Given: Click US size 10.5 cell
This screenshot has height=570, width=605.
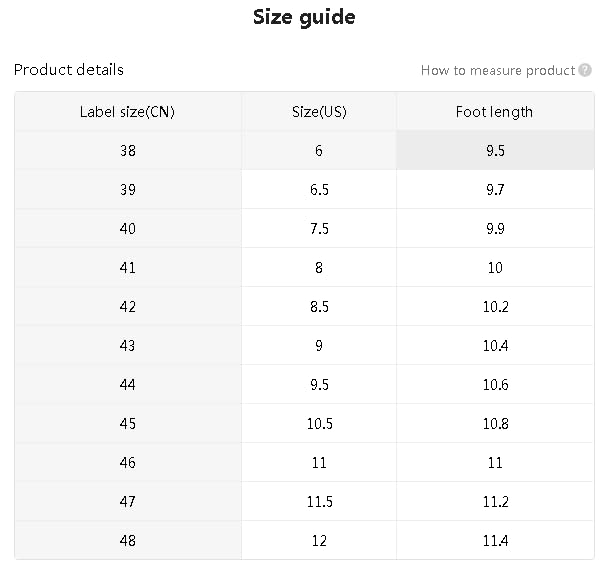Looking at the screenshot, I should tap(319, 424).
